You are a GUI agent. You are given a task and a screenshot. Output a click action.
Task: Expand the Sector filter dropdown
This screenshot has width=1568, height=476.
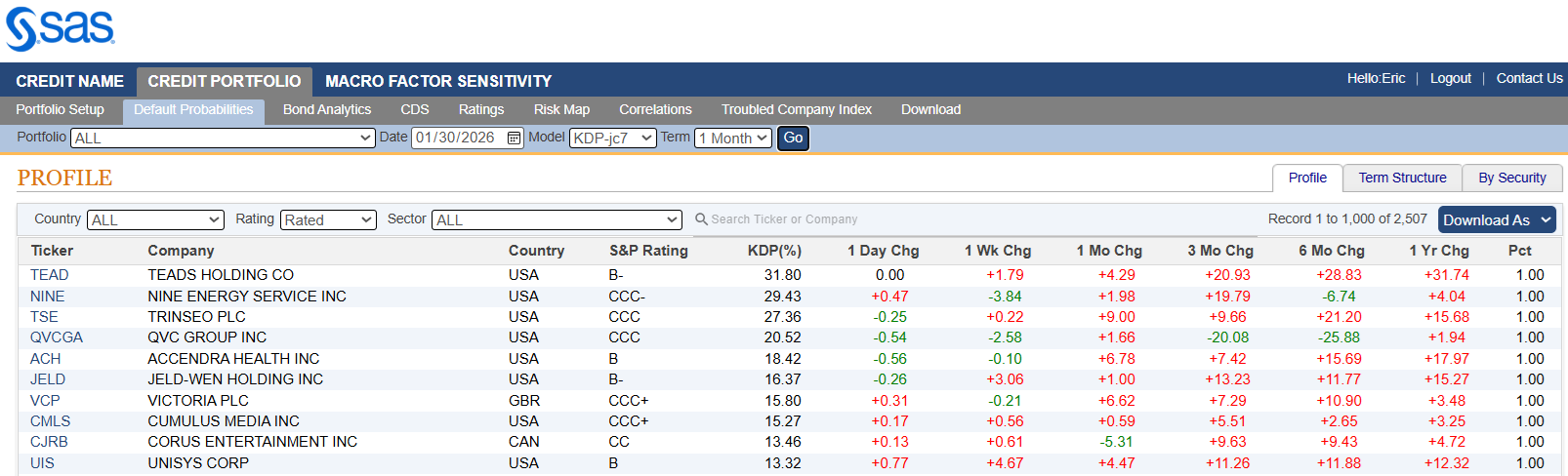557,220
